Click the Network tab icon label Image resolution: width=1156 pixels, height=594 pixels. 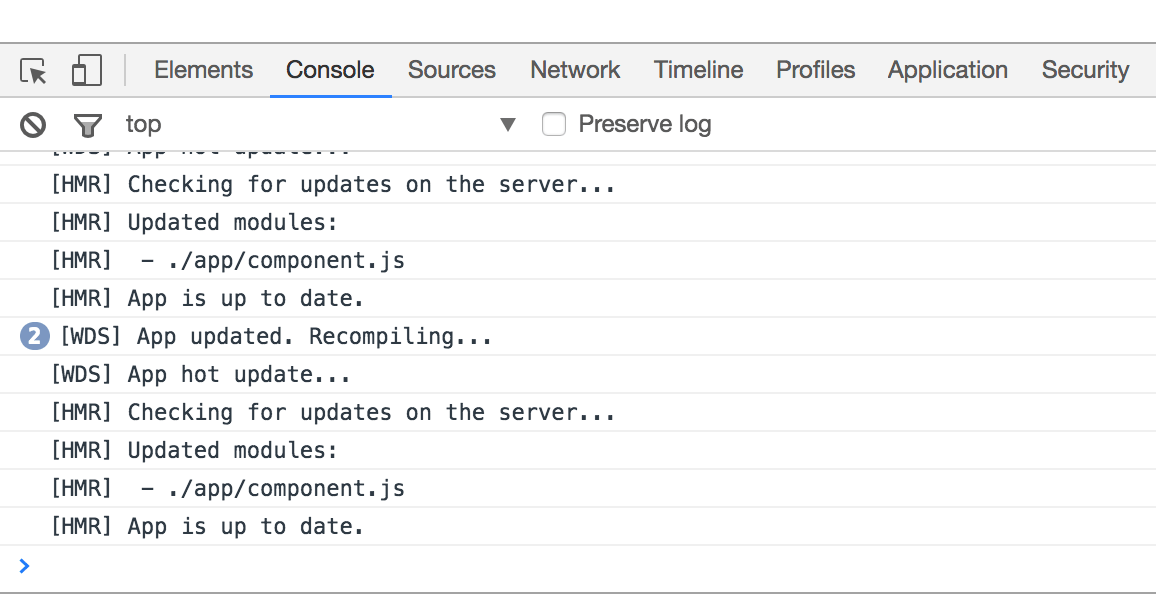pos(575,70)
